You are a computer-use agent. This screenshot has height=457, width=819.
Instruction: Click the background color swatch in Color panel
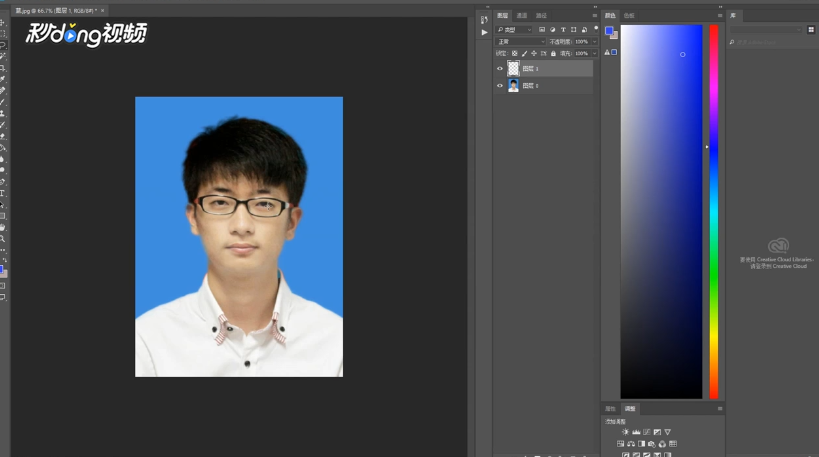coord(615,36)
